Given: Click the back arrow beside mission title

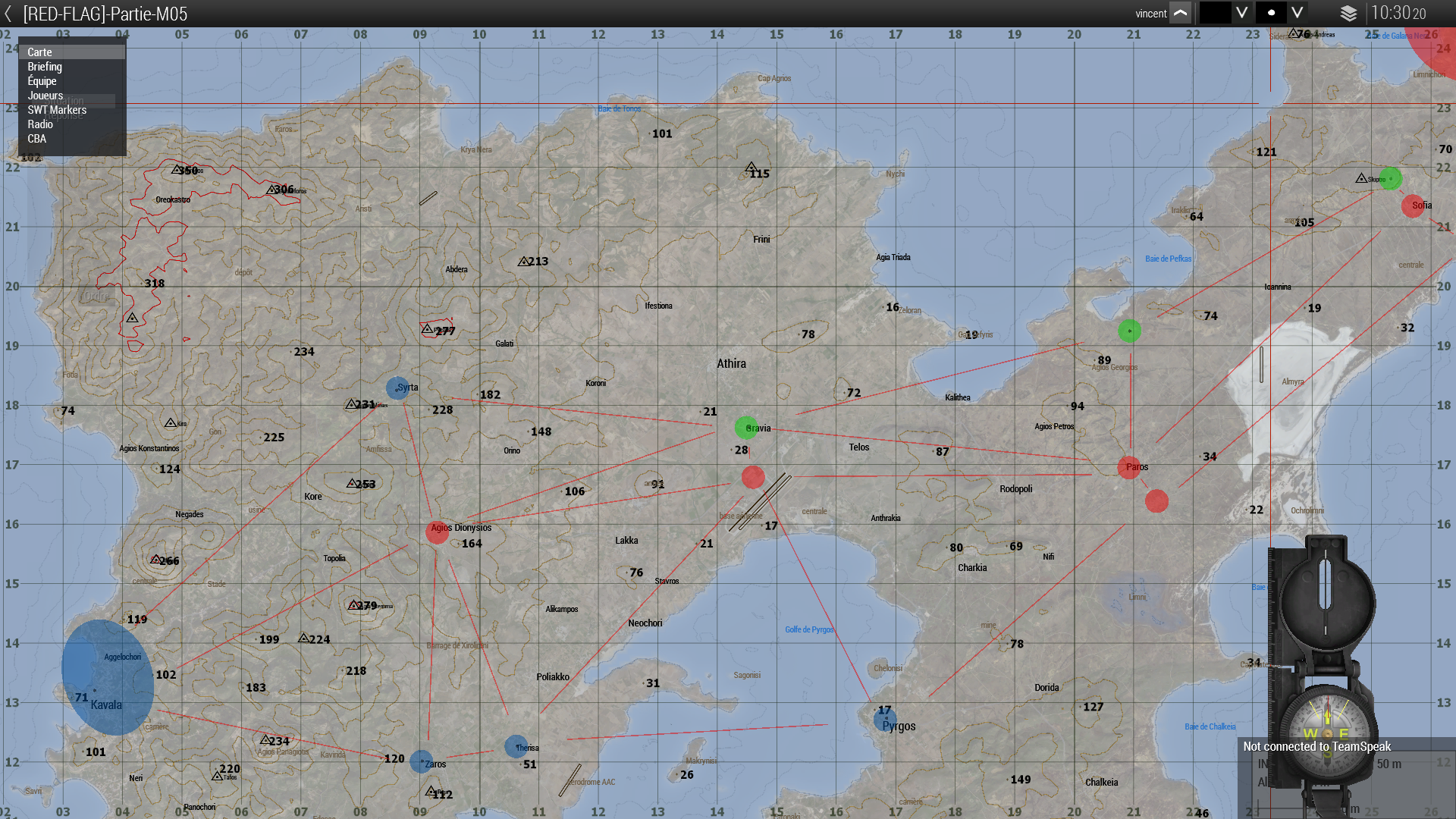Looking at the screenshot, I should (x=8, y=14).
